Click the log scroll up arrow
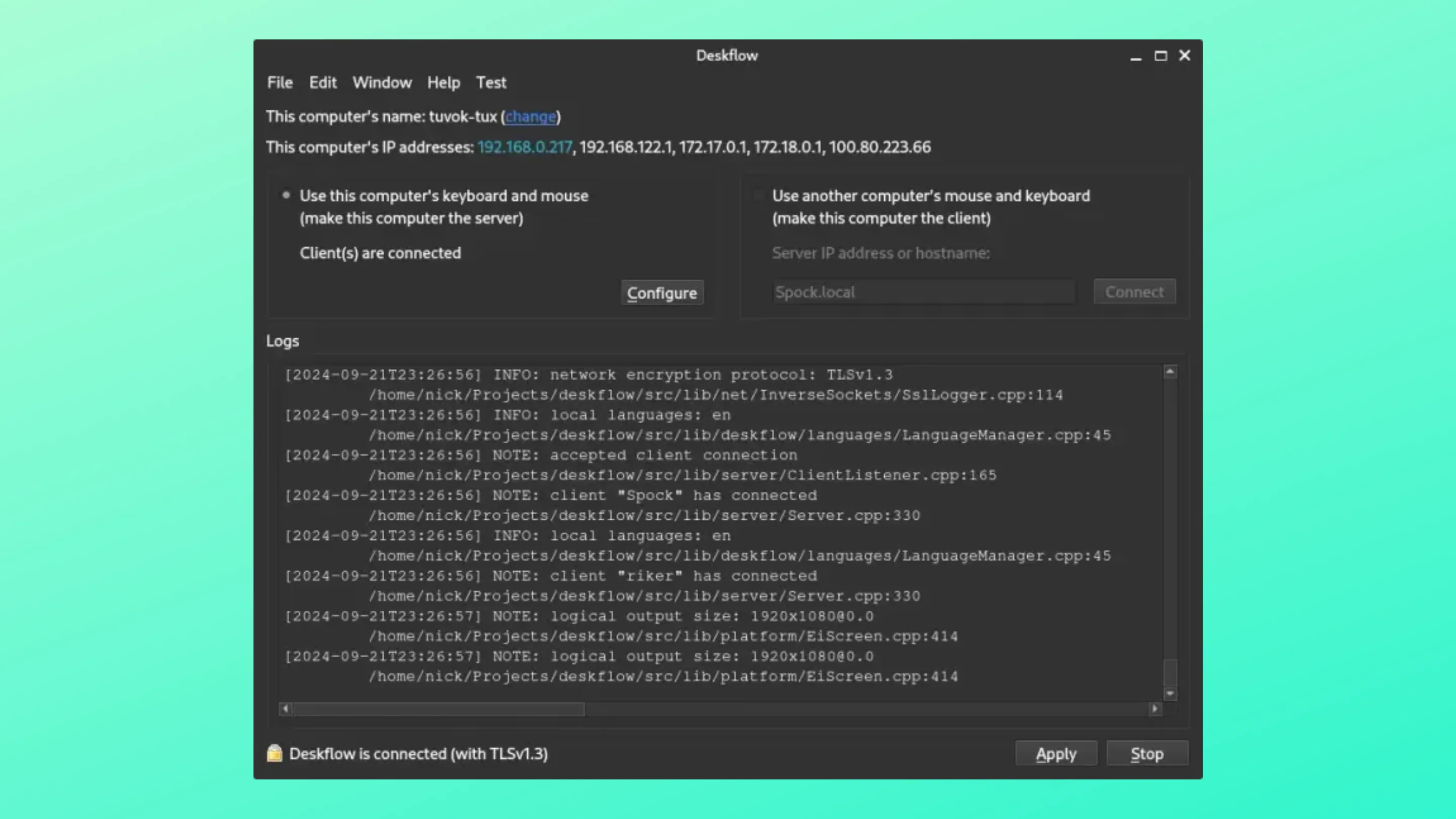 (x=1170, y=372)
